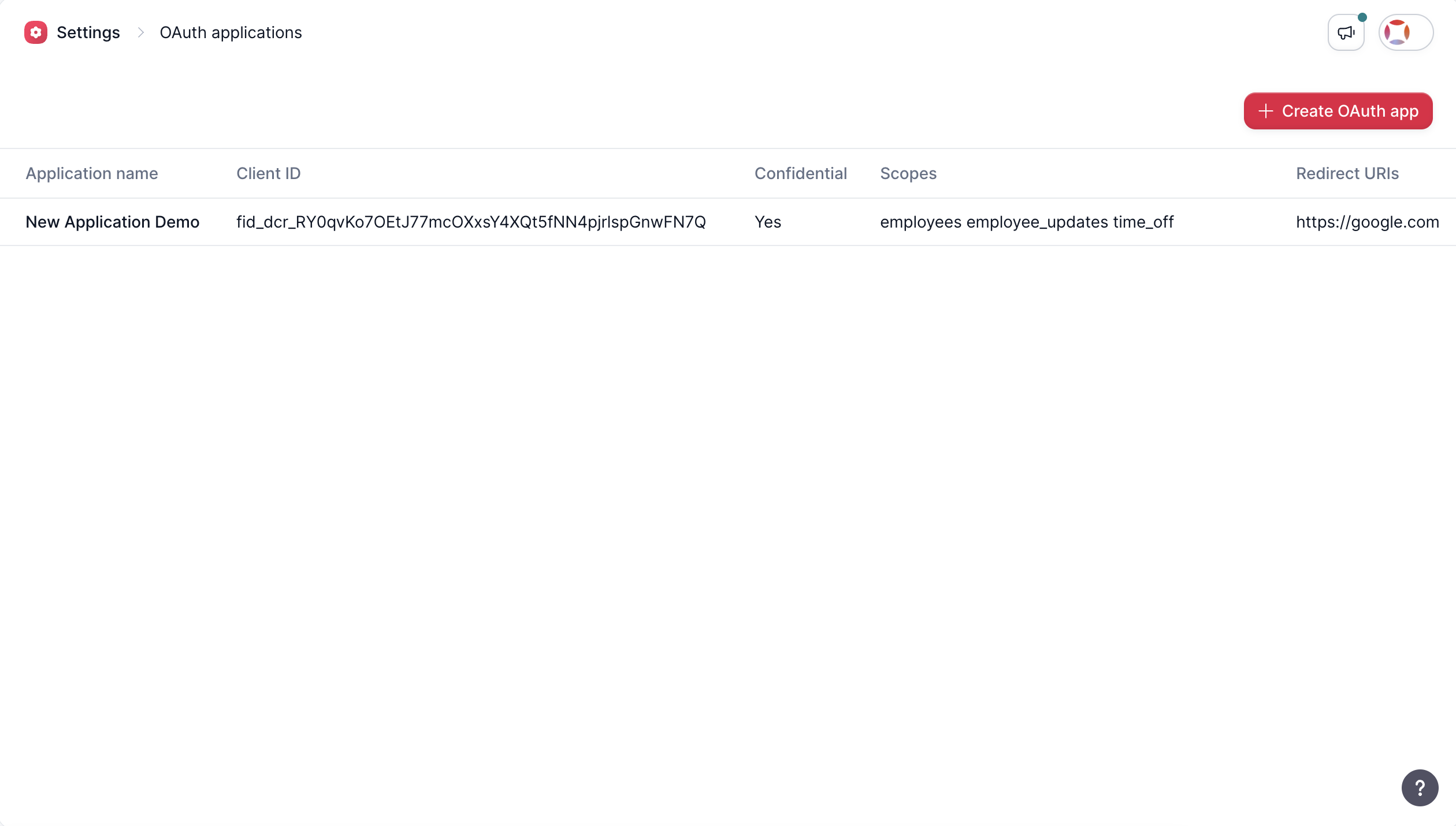Click the scopes employees employee_updates time_off
This screenshot has width=1456, height=826.
pyautogui.click(x=1027, y=222)
